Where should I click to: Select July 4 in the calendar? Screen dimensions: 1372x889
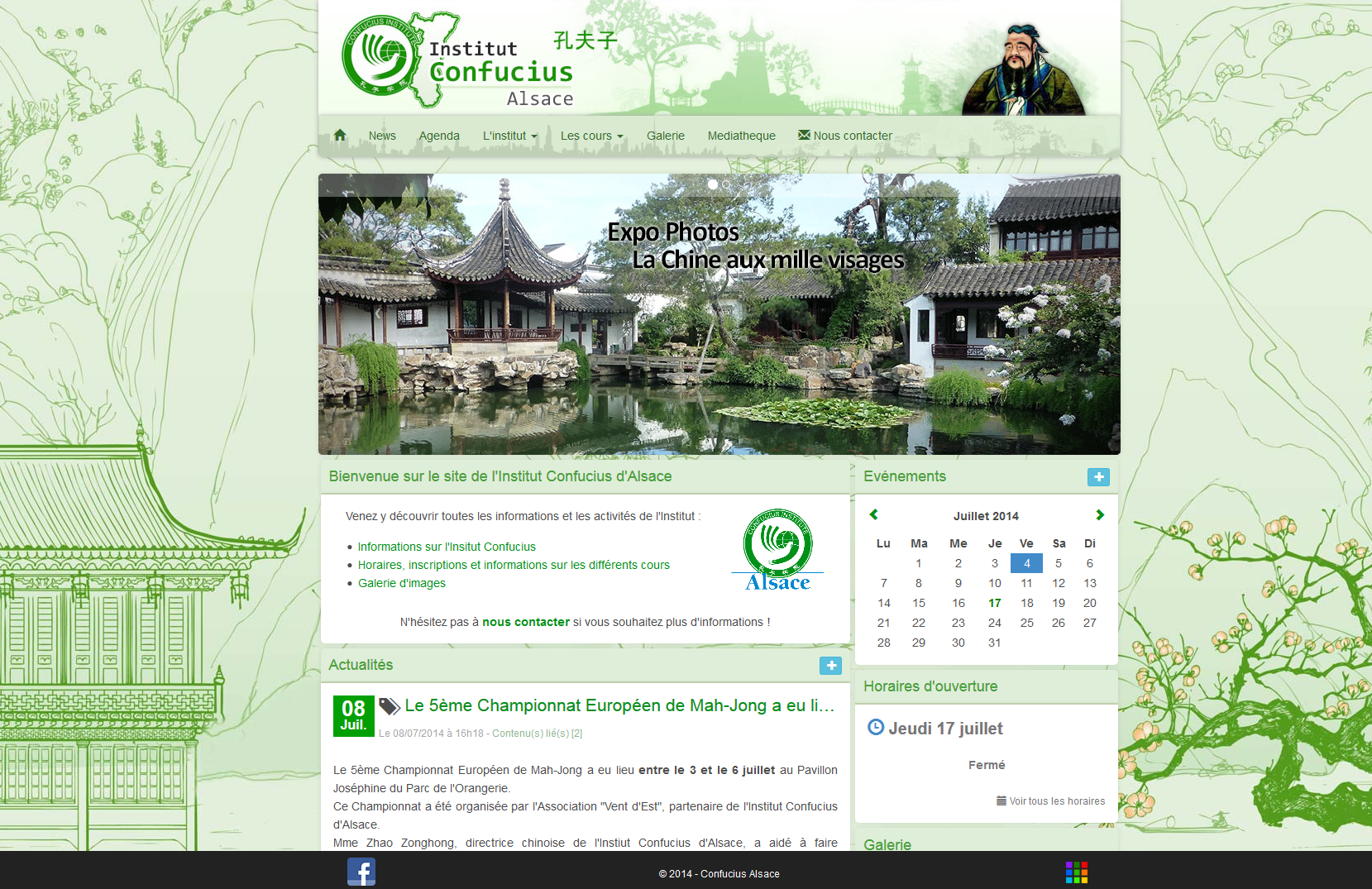coord(1026,563)
